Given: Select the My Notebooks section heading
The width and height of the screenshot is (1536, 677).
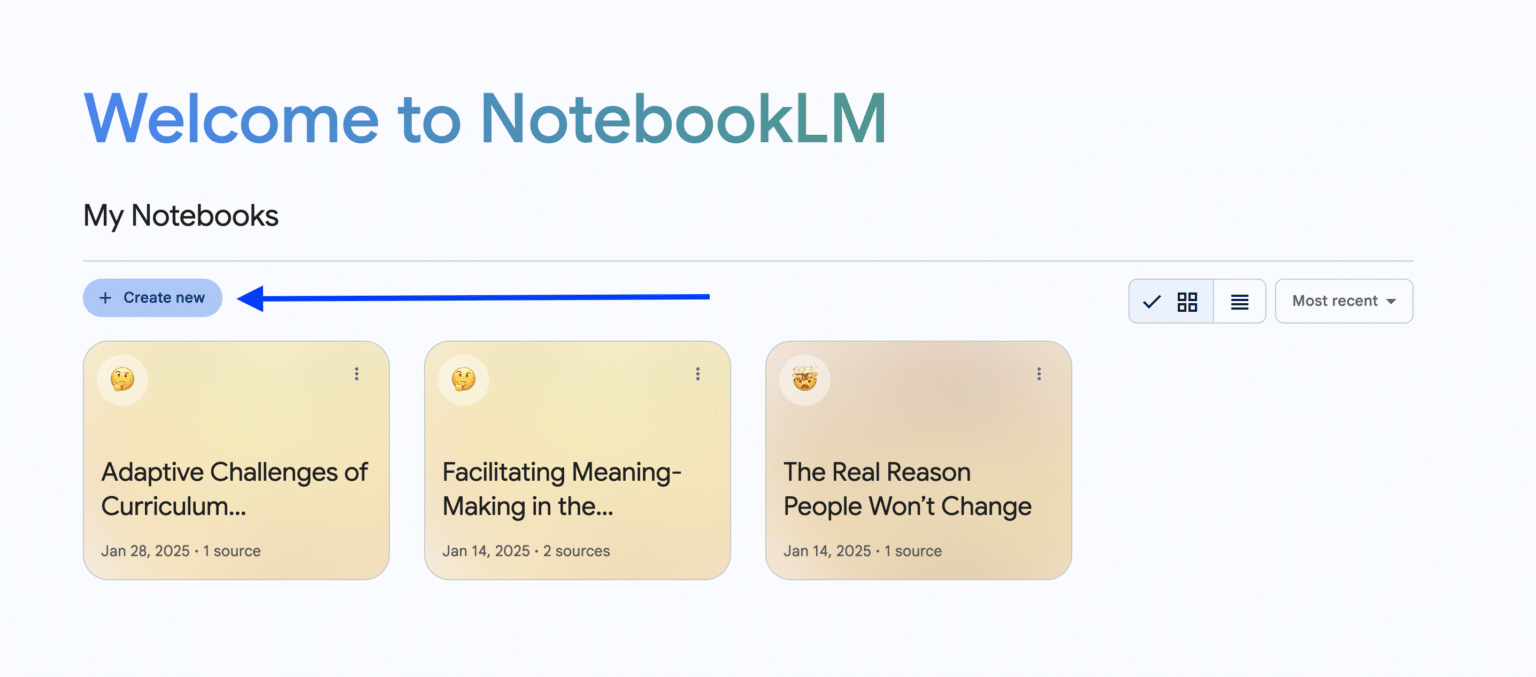Looking at the screenshot, I should coord(180,215).
